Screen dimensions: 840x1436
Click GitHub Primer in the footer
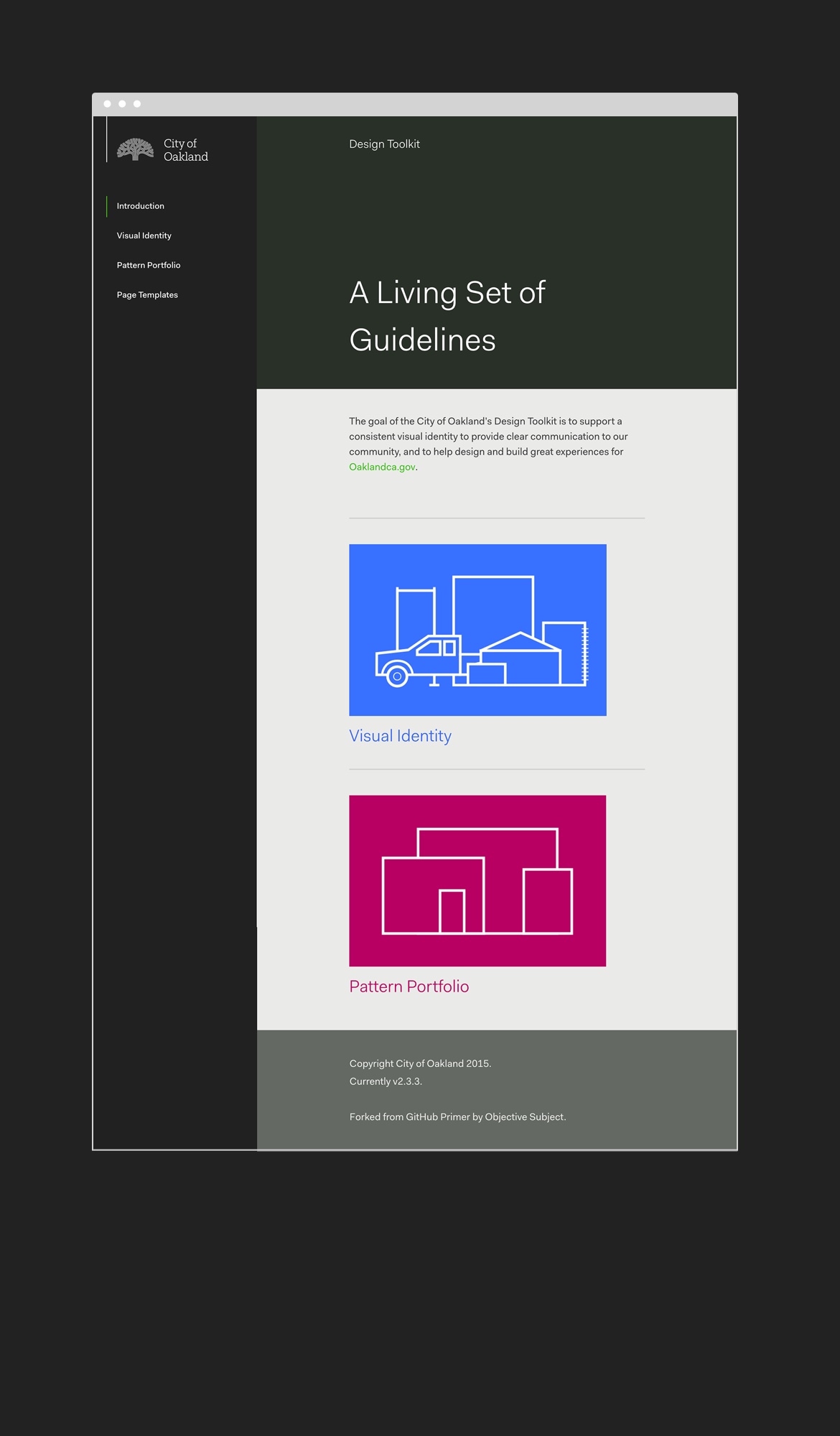point(438,1117)
